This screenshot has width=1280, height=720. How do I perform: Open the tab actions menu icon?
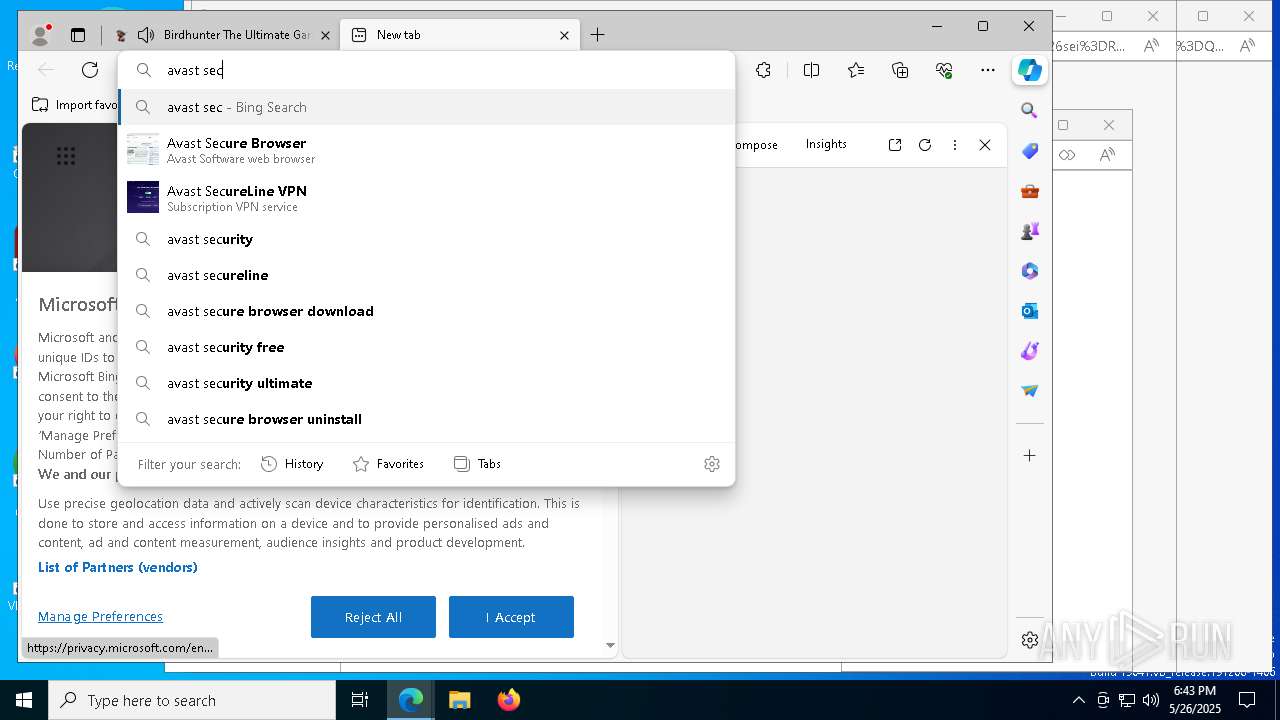tap(78, 35)
